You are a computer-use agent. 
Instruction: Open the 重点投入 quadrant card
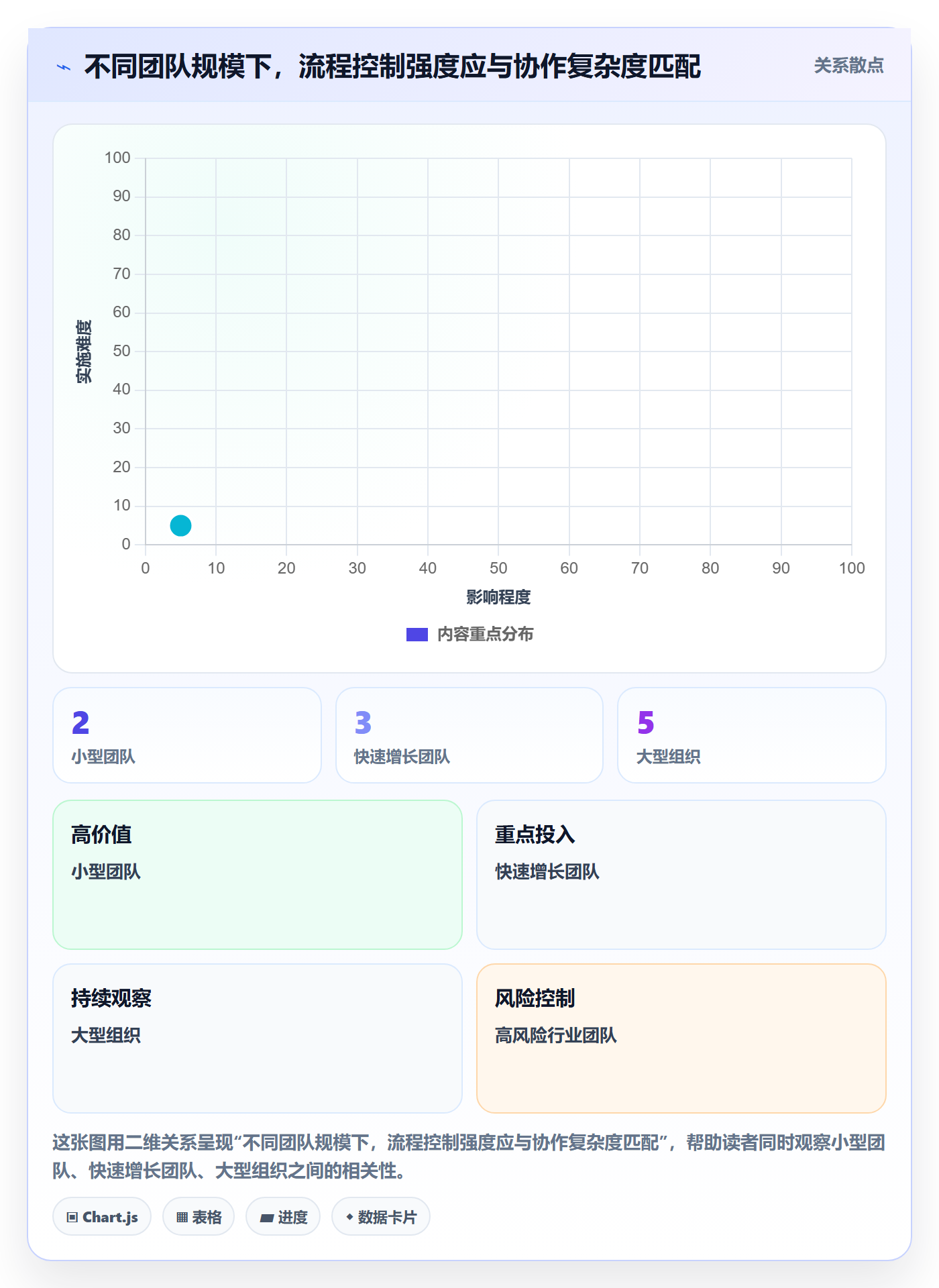click(681, 875)
